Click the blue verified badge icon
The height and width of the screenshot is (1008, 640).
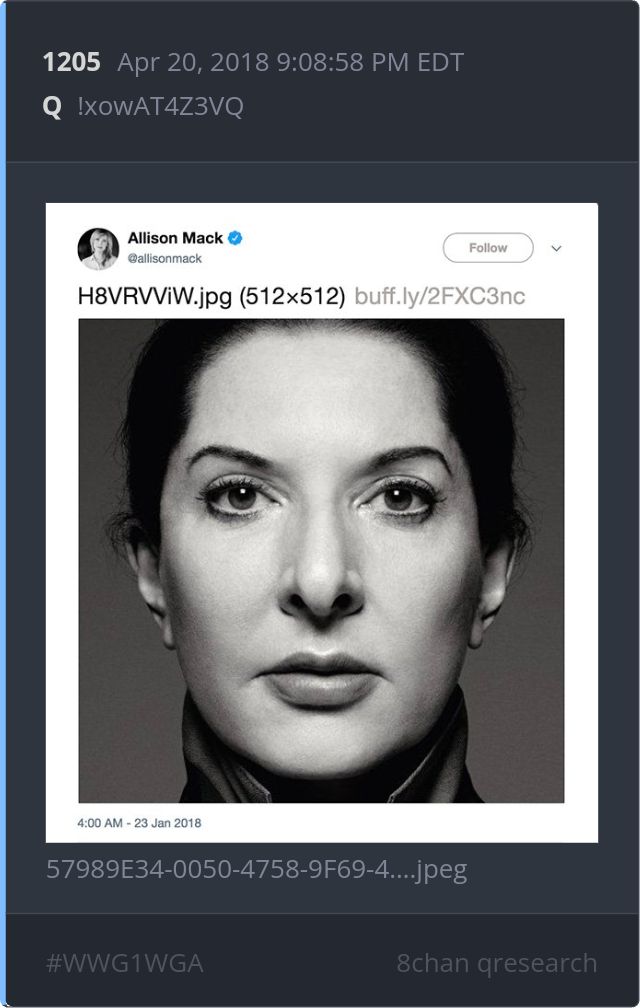coord(235,238)
